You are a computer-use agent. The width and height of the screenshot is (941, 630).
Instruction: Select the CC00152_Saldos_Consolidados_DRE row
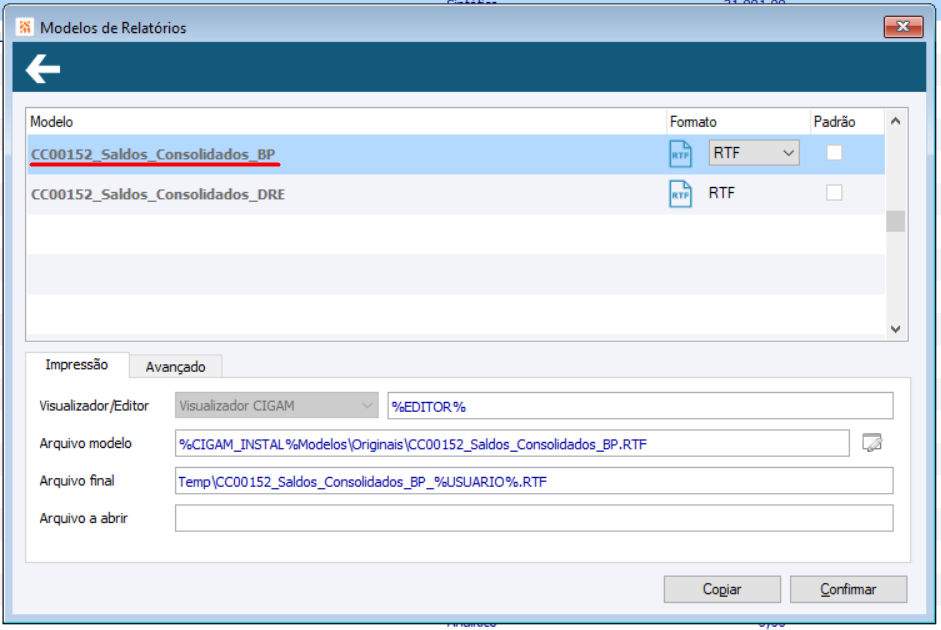pyautogui.click(x=455, y=194)
